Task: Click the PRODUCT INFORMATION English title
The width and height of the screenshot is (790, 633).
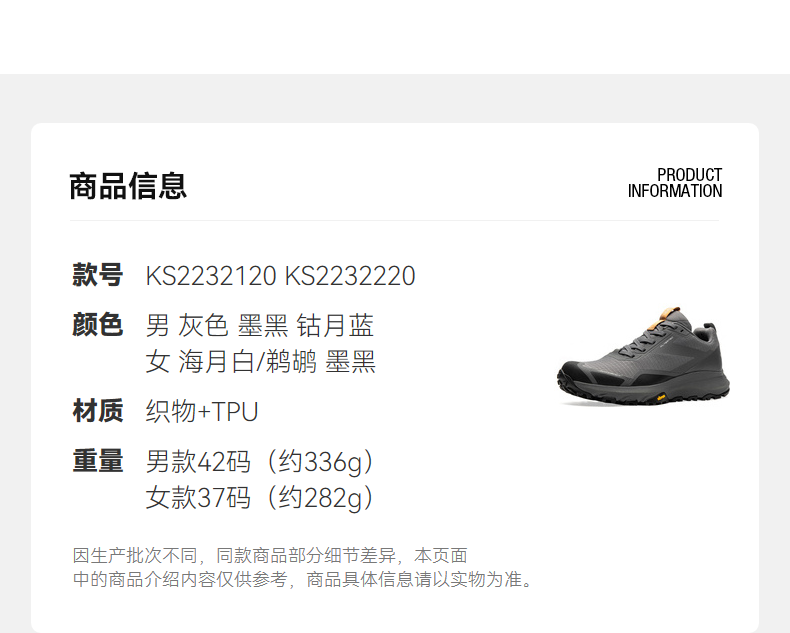Action: pos(675,183)
